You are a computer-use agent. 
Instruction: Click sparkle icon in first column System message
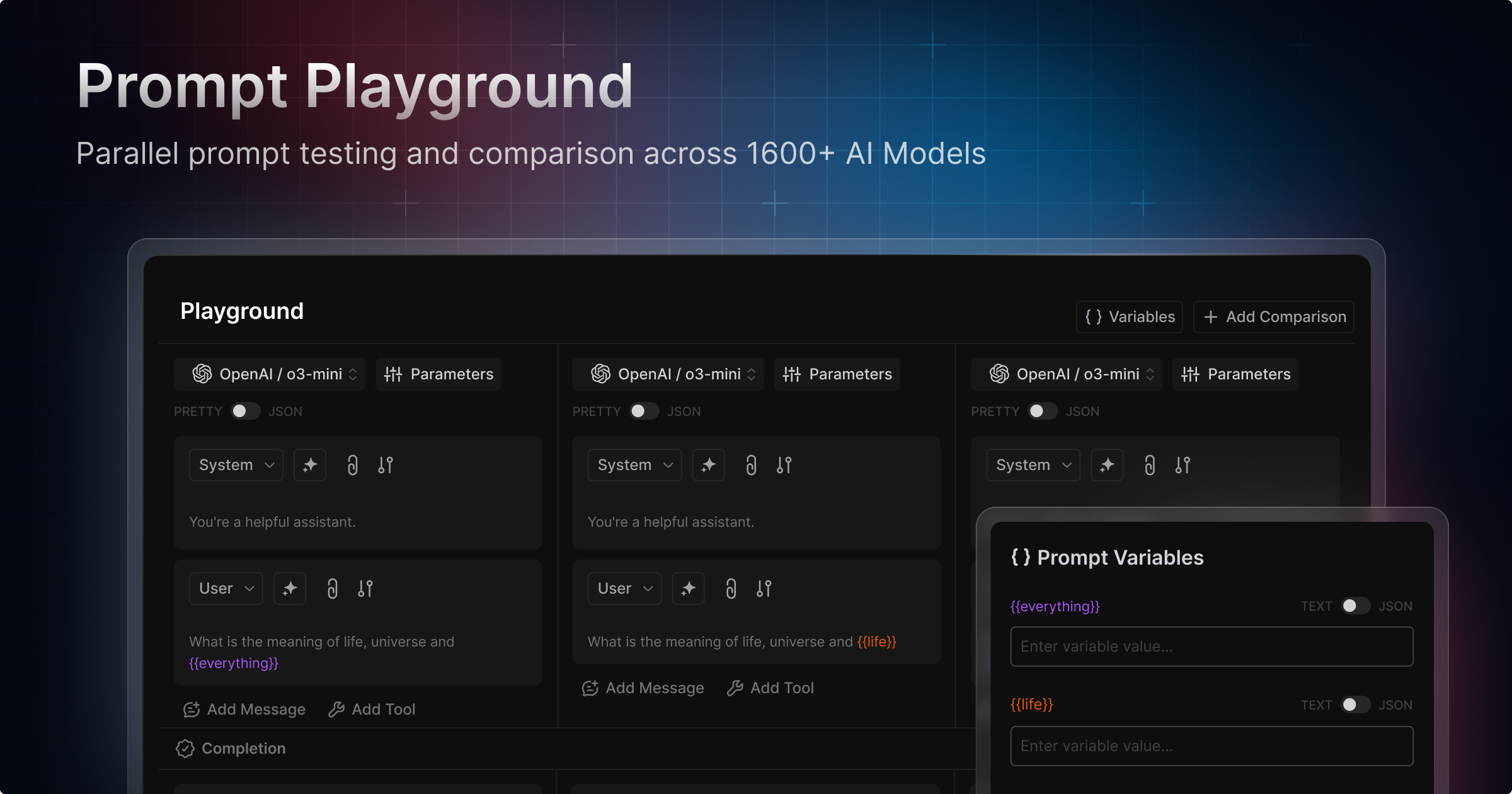[310, 465]
